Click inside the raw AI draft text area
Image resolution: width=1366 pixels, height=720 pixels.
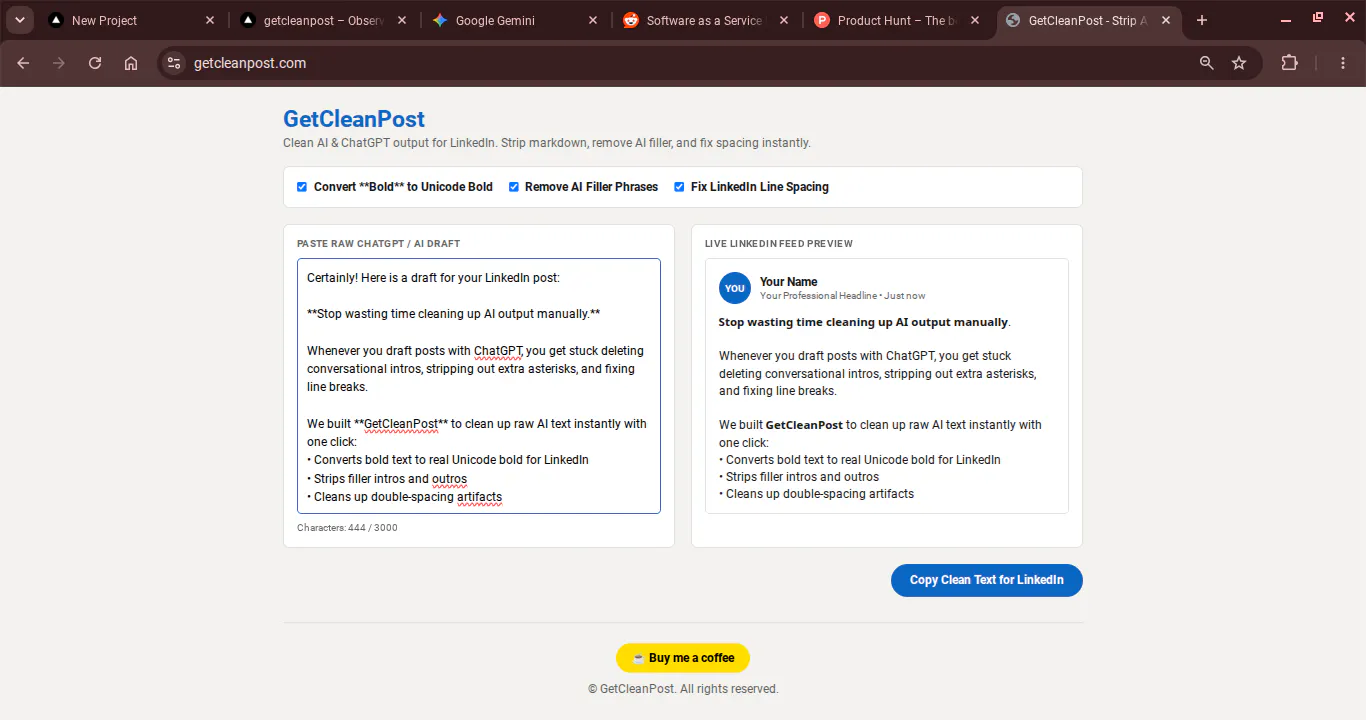[479, 386]
